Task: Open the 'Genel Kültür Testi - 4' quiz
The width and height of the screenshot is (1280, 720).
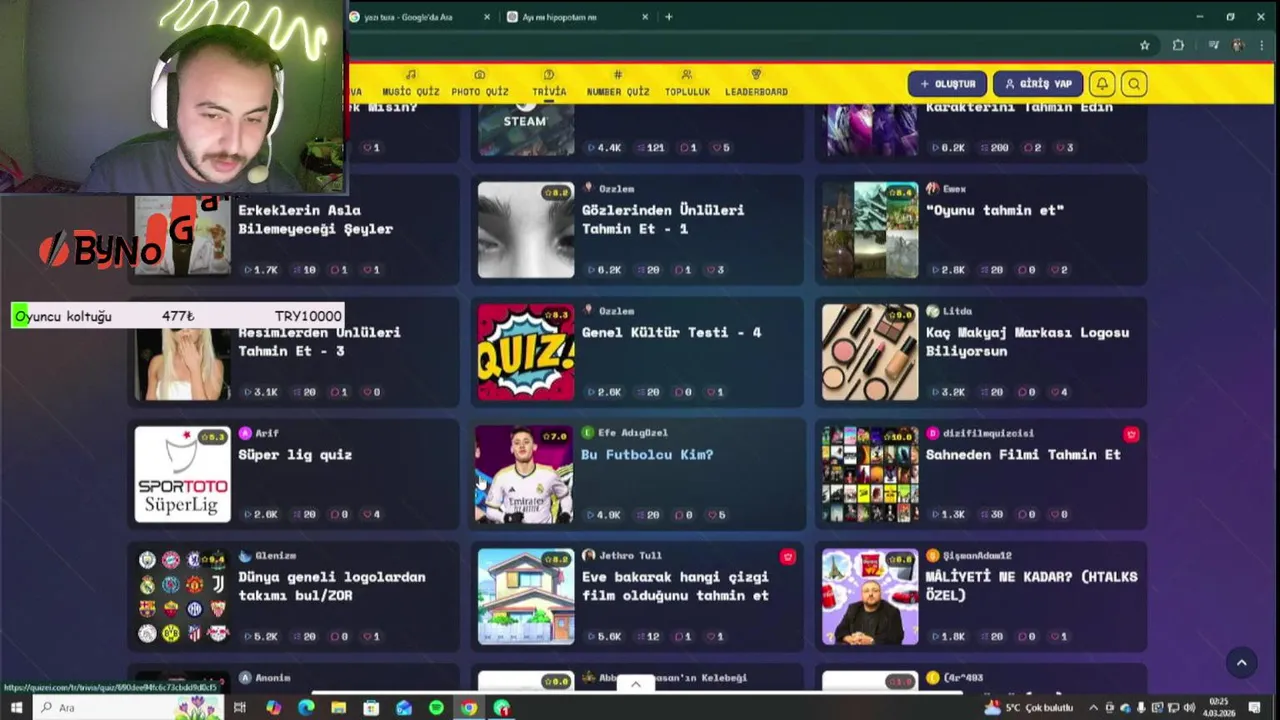Action: (x=671, y=332)
